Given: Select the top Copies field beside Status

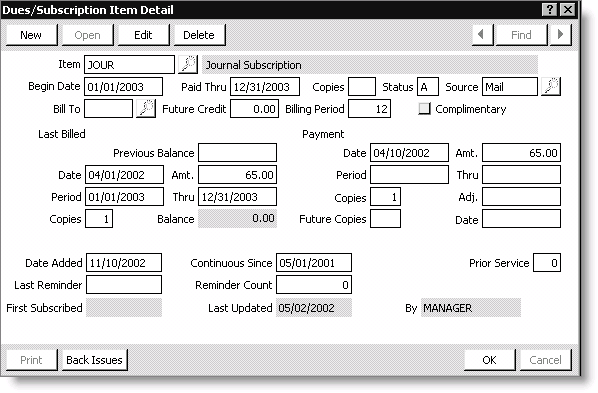Looking at the screenshot, I should click(362, 87).
